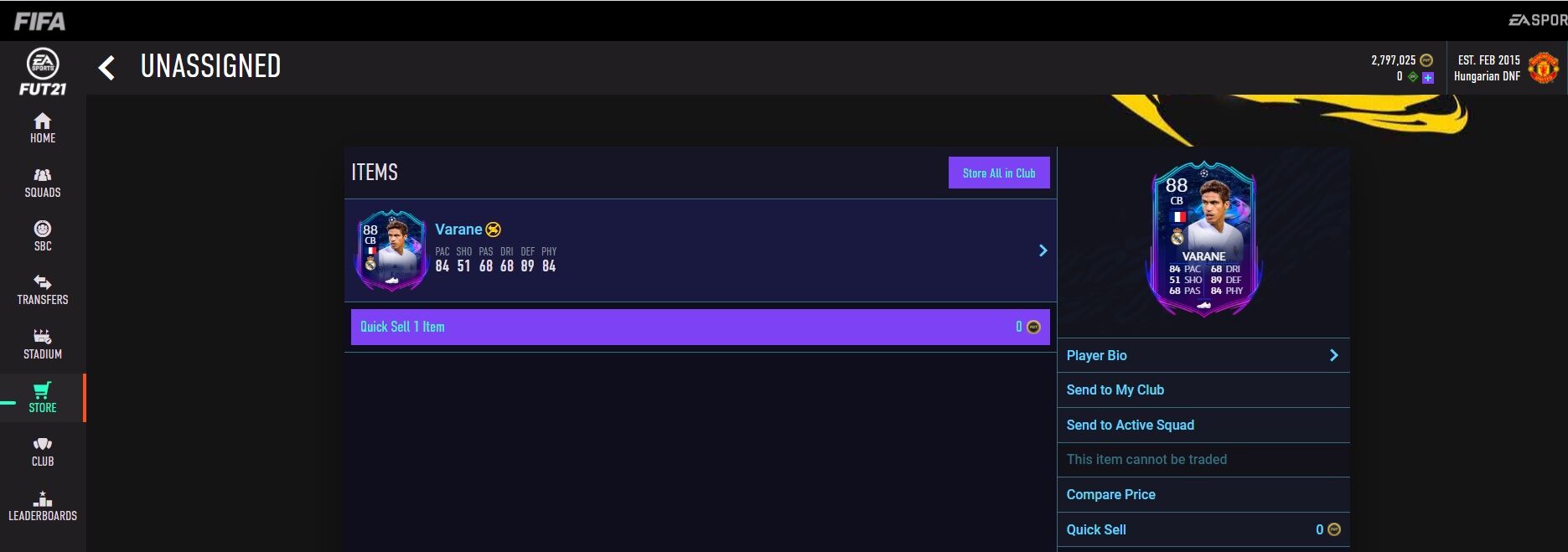
Task: Click the Hungarian DNF club name
Action: (1487, 76)
